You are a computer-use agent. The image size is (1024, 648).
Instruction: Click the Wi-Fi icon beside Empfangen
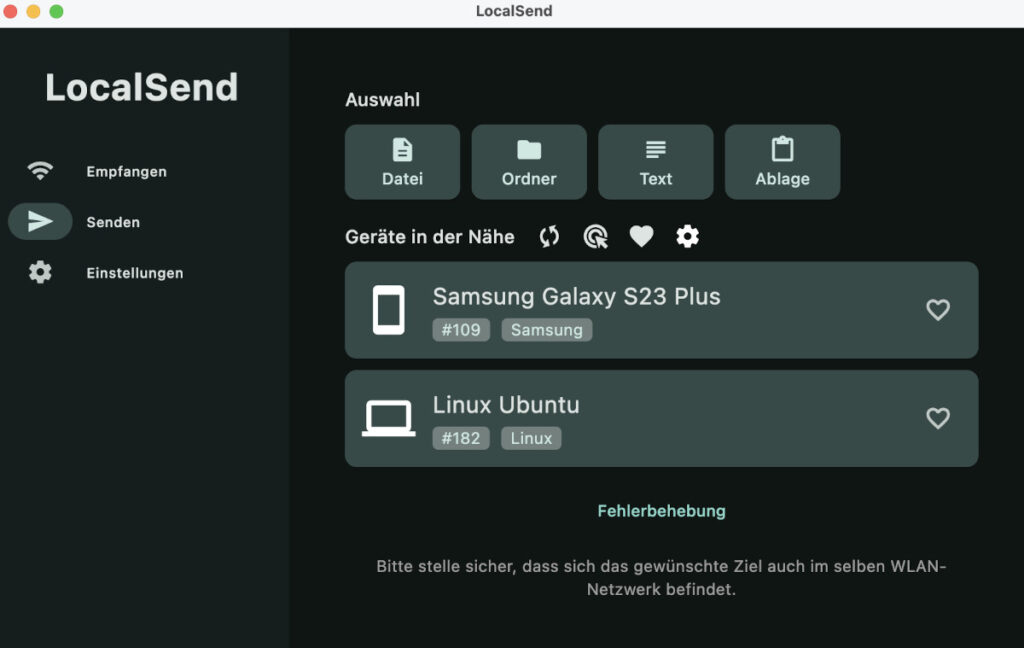[40, 171]
